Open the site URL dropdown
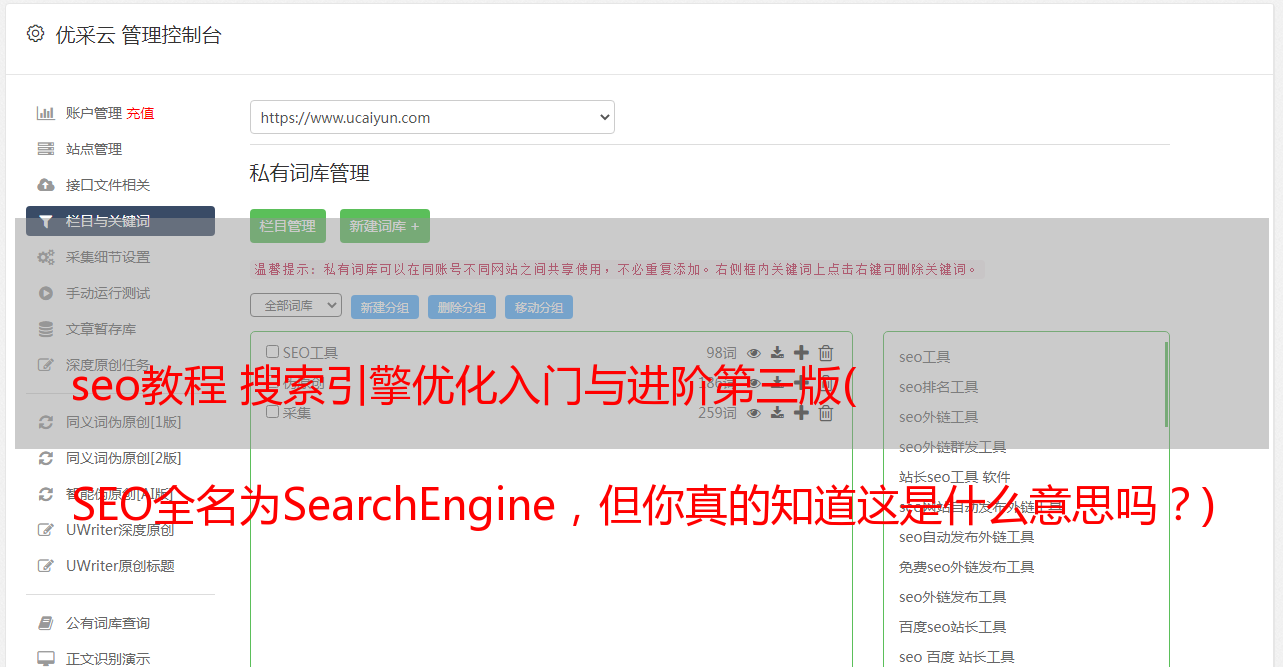This screenshot has width=1283, height=667. coord(432,117)
